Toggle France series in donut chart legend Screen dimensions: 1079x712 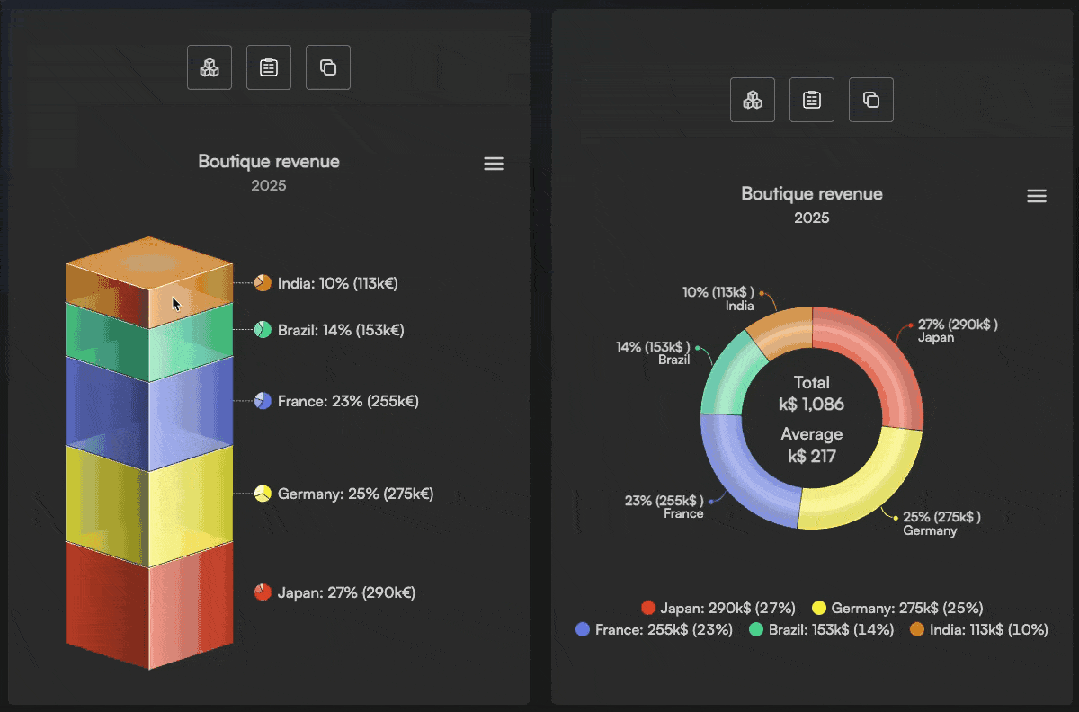(654, 629)
